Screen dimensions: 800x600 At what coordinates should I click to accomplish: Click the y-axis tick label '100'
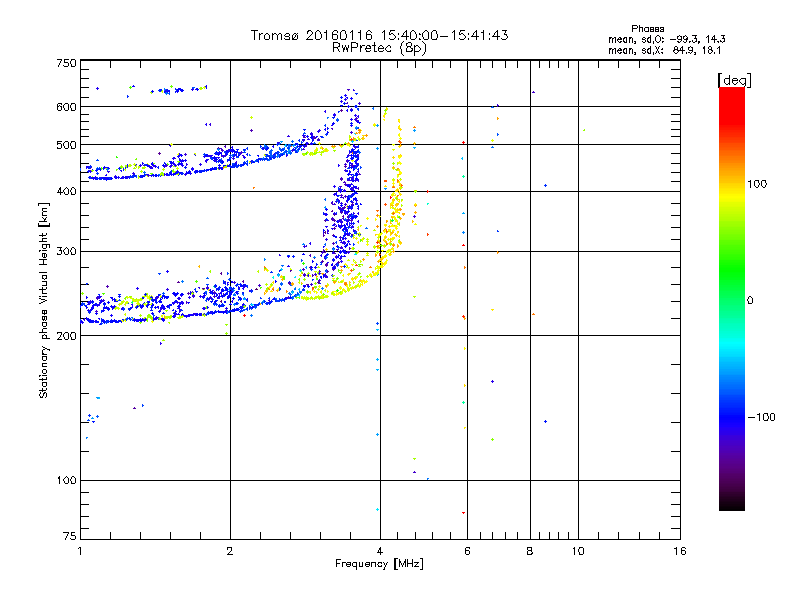tap(66, 480)
